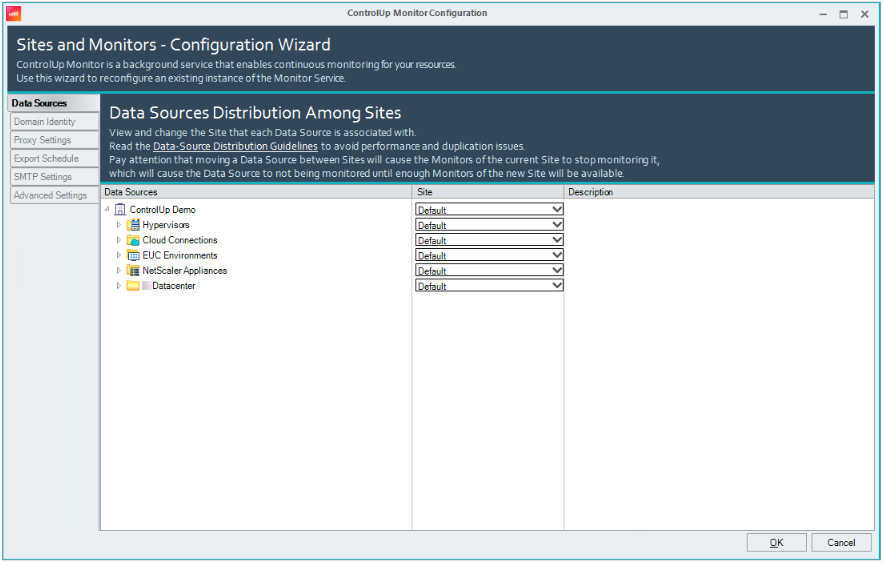This screenshot has width=883, height=562.
Task: Select the Hypervisors tree label
Action: [166, 225]
